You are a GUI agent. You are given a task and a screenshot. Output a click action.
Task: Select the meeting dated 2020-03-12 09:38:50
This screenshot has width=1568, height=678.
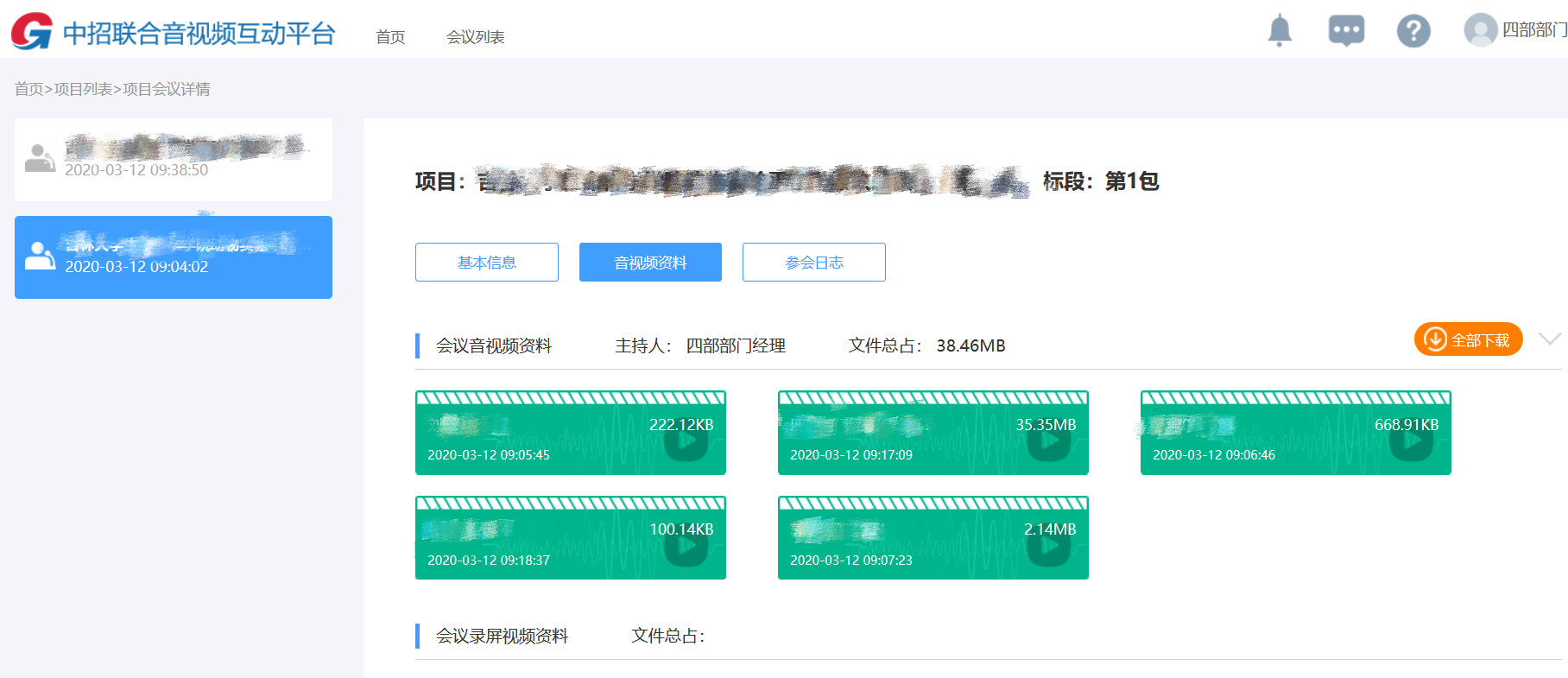coord(173,160)
